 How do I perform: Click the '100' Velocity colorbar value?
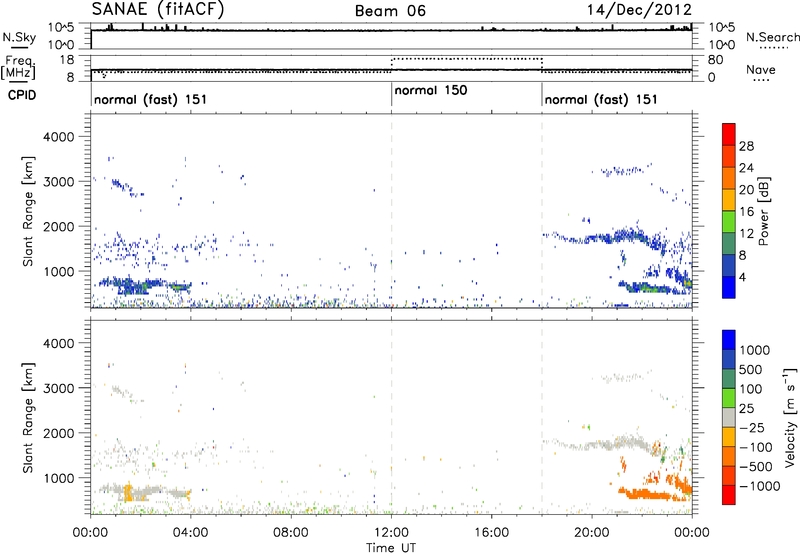[751, 389]
